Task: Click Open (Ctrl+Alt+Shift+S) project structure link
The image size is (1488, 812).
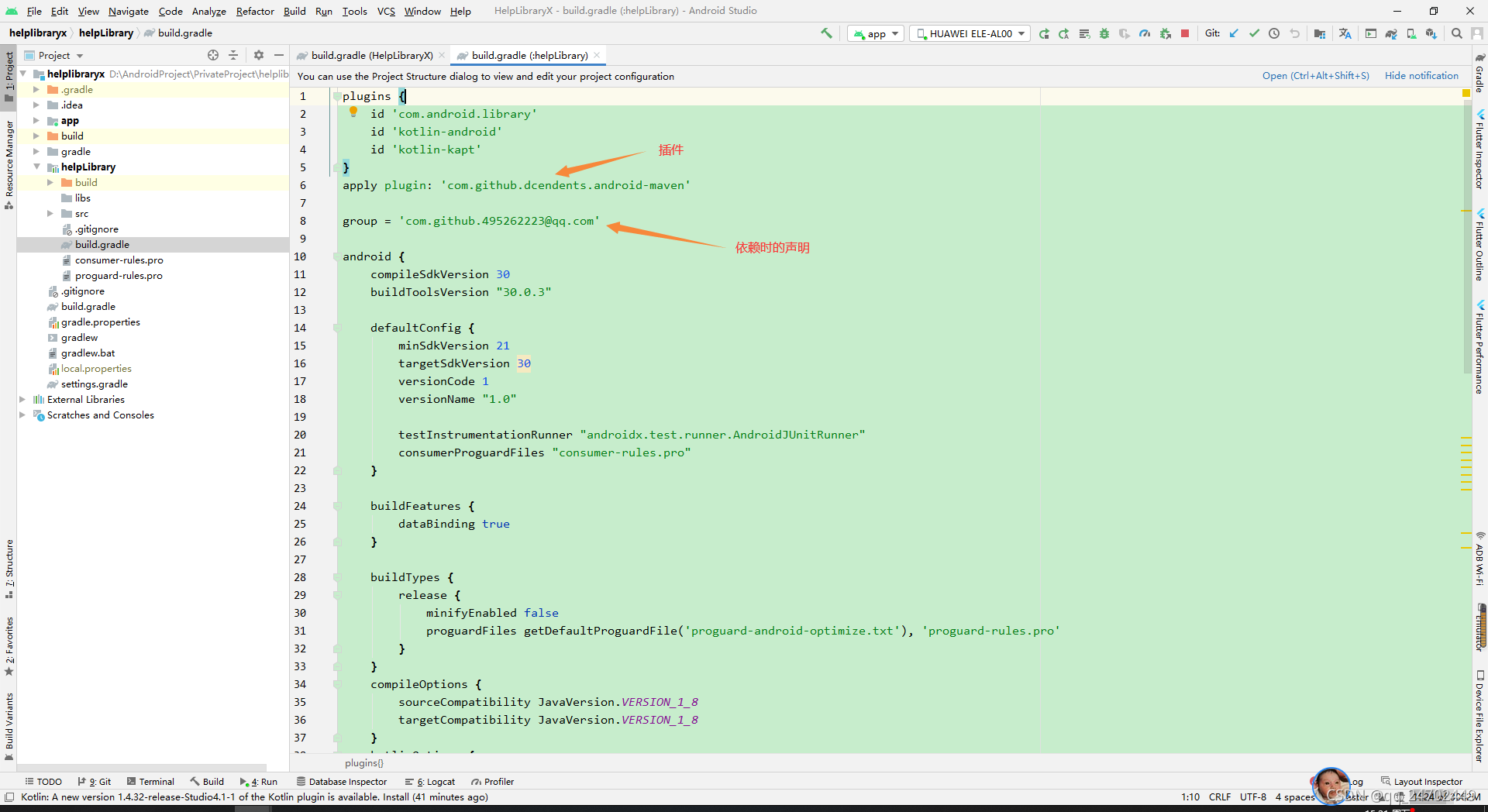Action: [x=1315, y=76]
